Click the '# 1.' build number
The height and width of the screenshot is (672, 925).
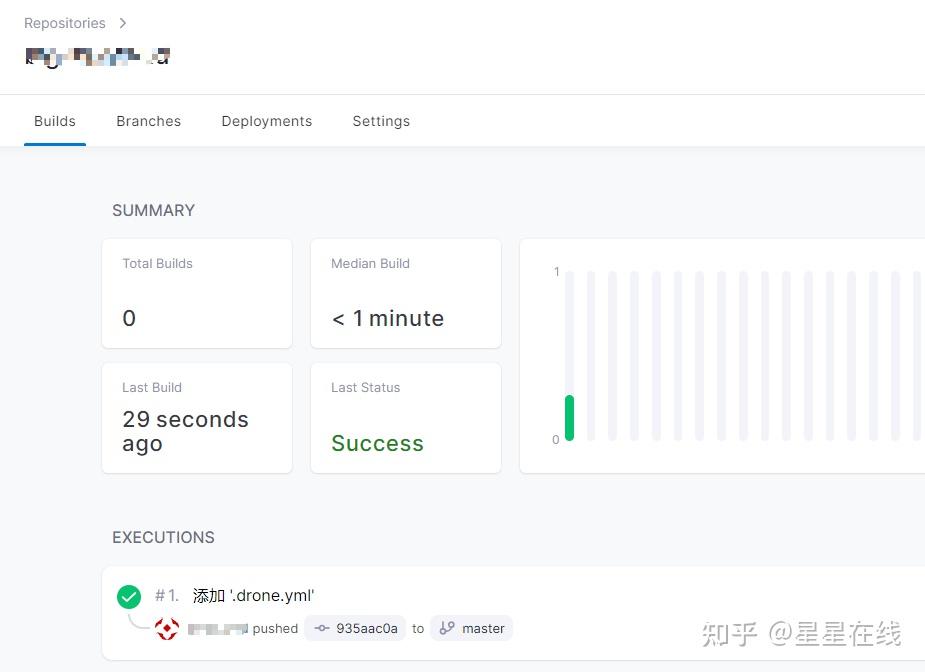[166, 595]
